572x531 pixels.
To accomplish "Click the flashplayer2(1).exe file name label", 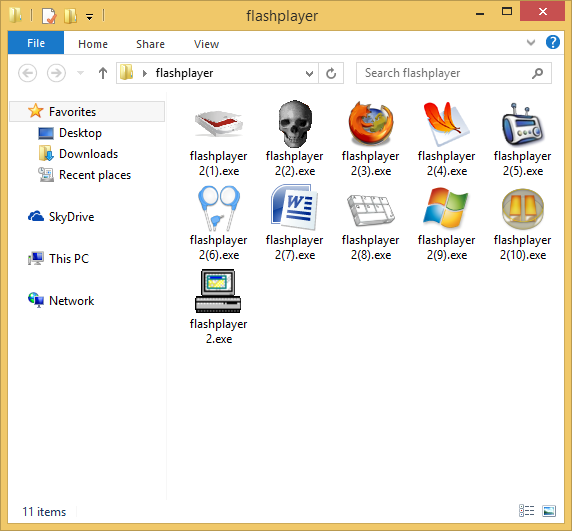I will click(219, 163).
